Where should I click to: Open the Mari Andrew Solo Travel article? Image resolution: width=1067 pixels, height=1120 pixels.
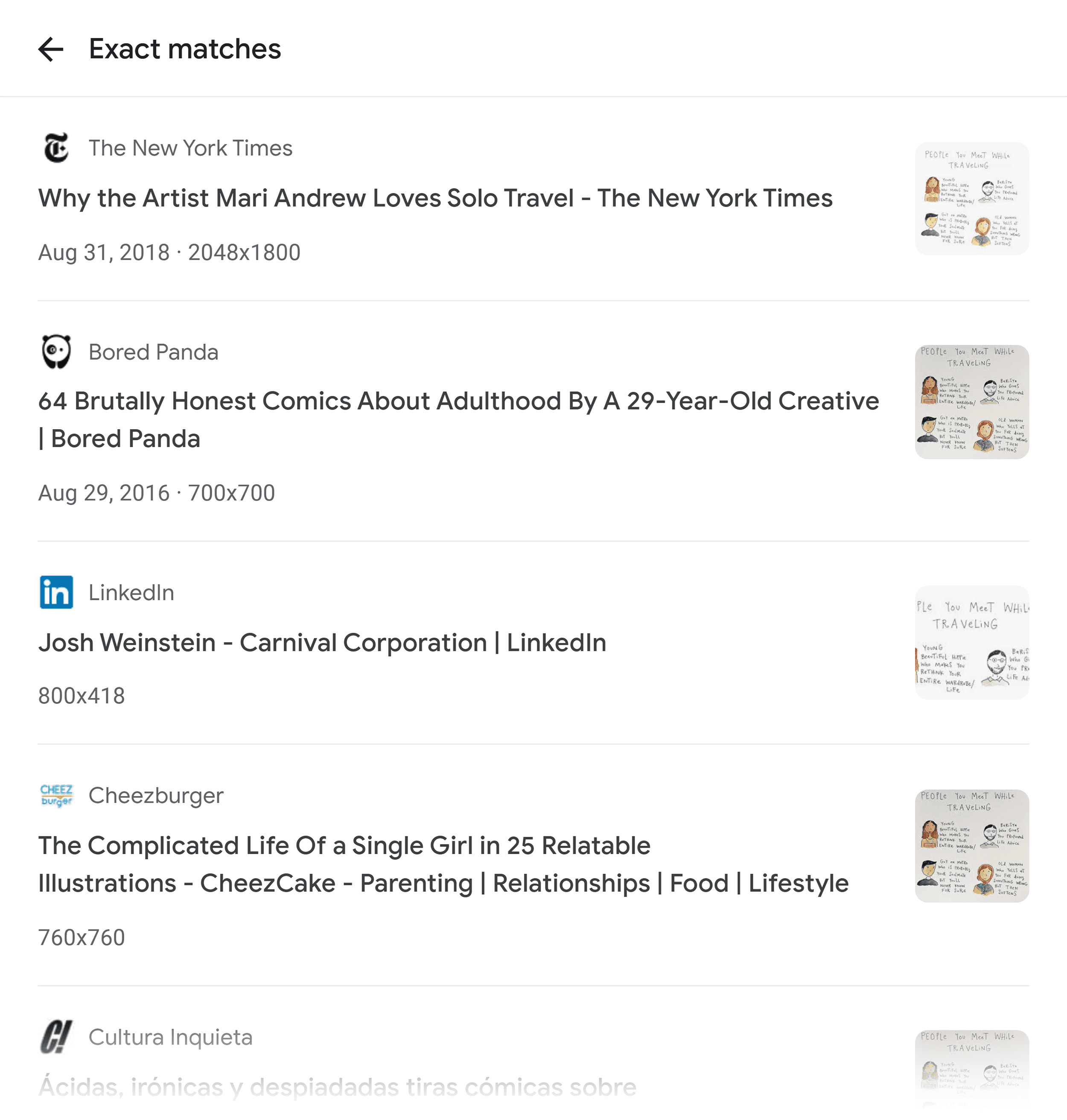[435, 198]
